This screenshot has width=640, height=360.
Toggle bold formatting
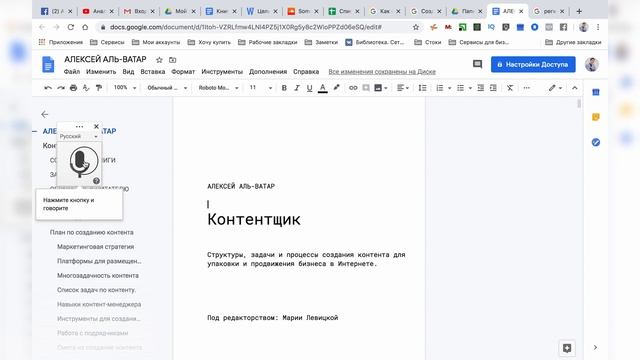284,88
